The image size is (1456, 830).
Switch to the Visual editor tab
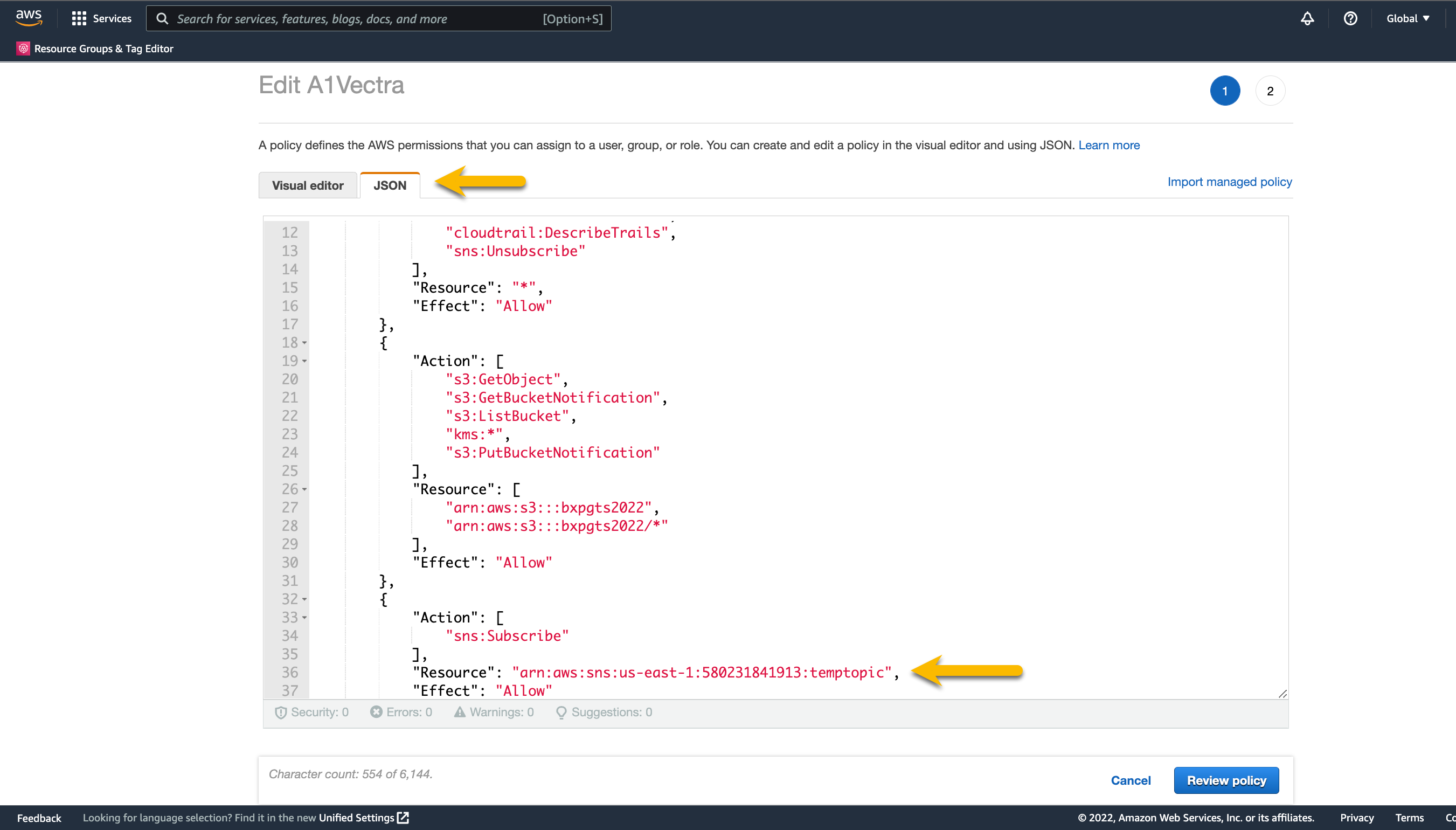pos(308,185)
